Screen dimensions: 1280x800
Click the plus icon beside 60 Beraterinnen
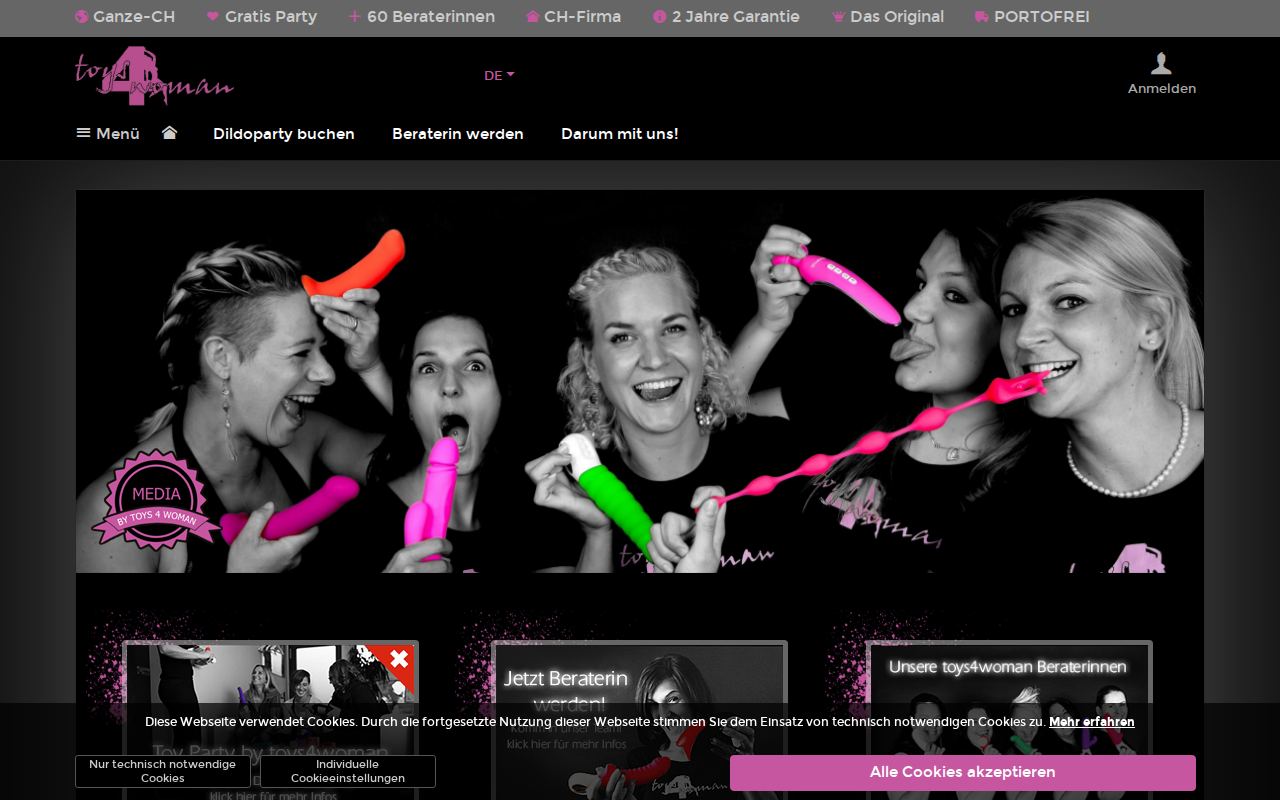(x=354, y=17)
